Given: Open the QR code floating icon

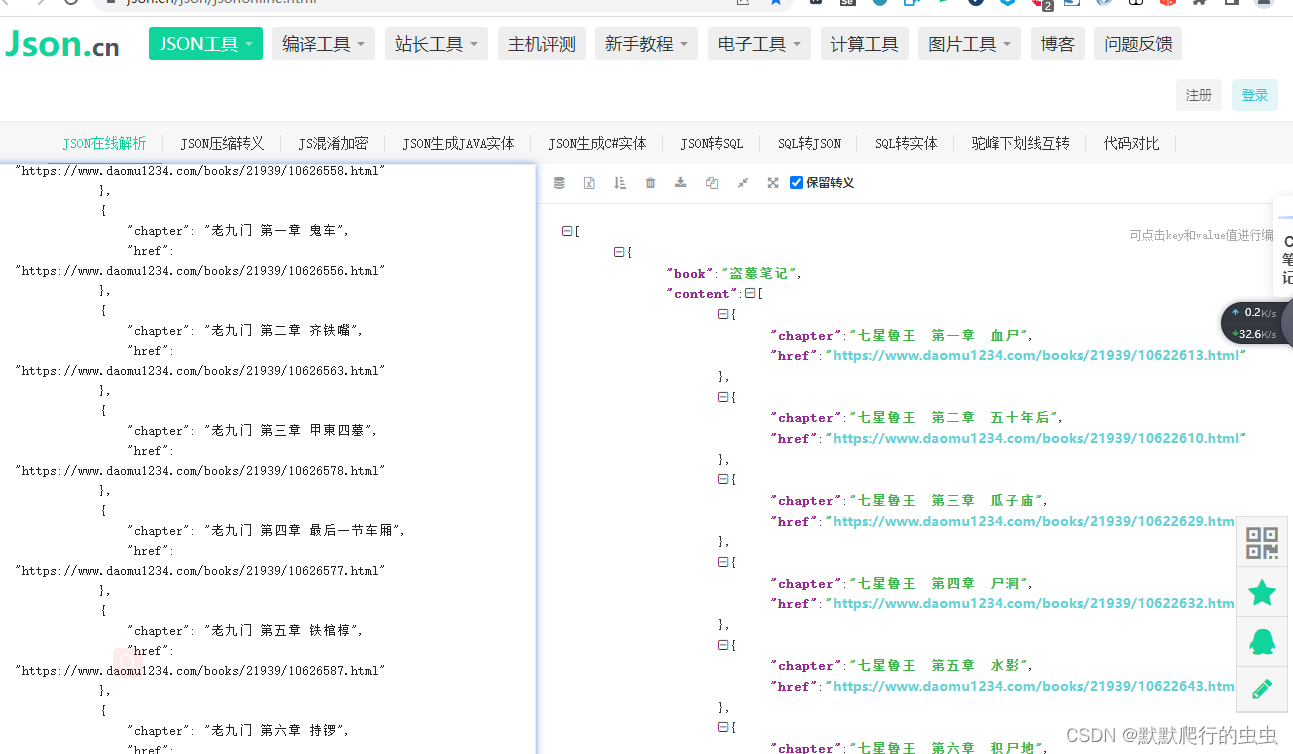Looking at the screenshot, I should pyautogui.click(x=1262, y=543).
